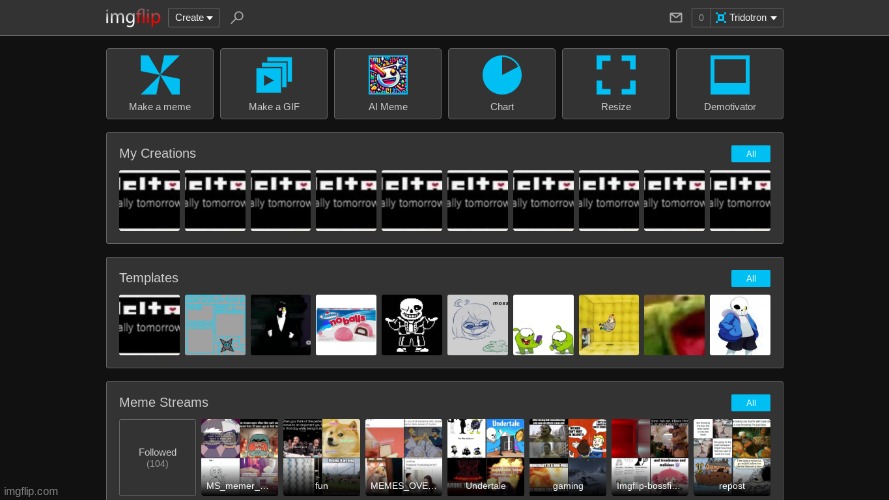Open the Undertale stream thumbnail
This screenshot has height=500, width=889.
tap(486, 457)
